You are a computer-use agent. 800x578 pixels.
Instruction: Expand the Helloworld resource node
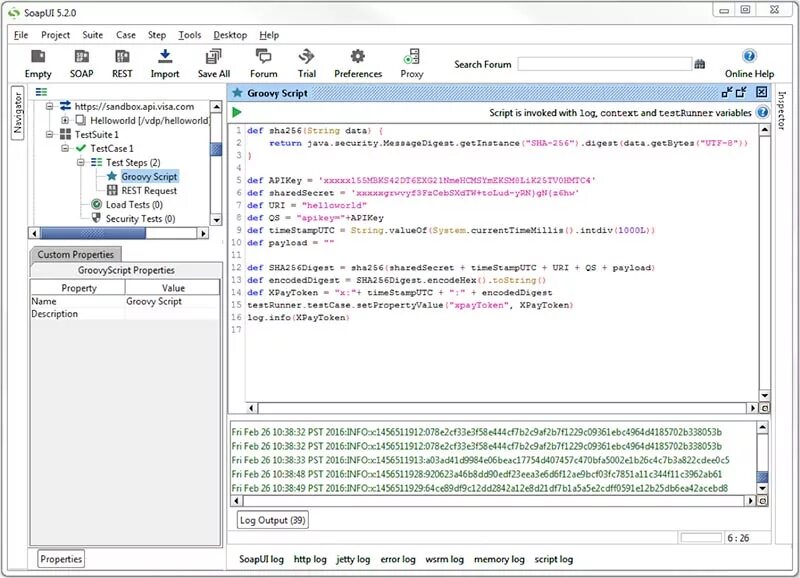(65, 120)
